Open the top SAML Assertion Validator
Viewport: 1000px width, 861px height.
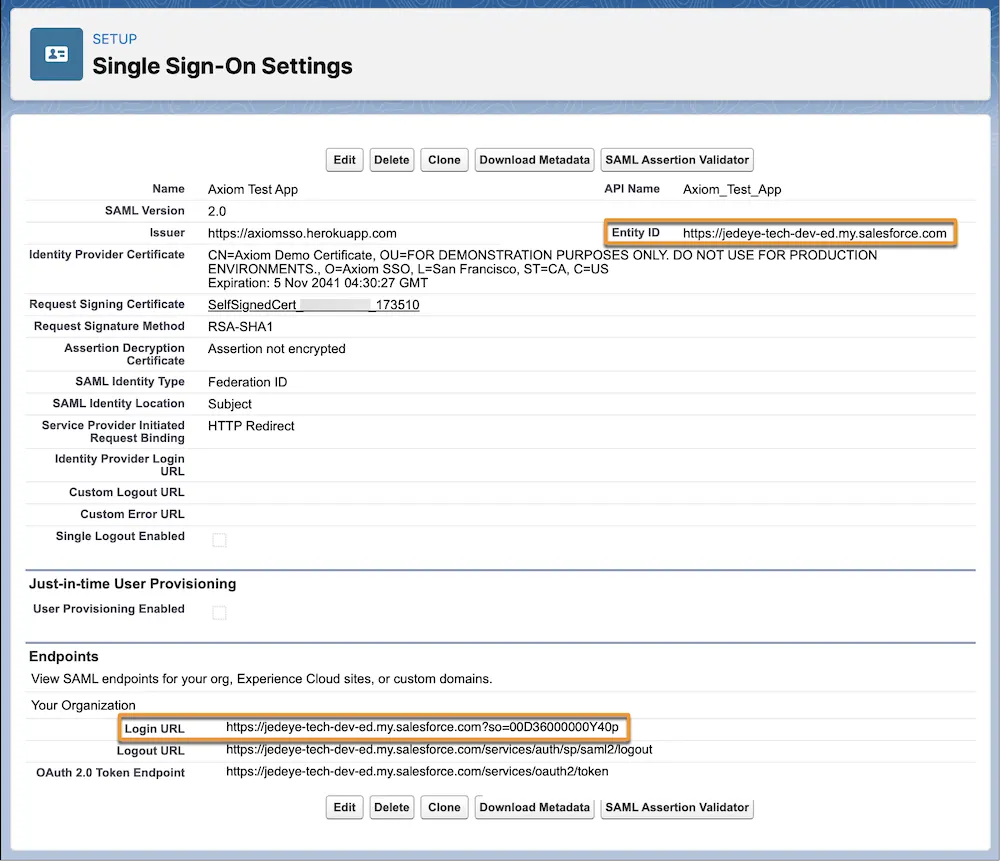[677, 160]
